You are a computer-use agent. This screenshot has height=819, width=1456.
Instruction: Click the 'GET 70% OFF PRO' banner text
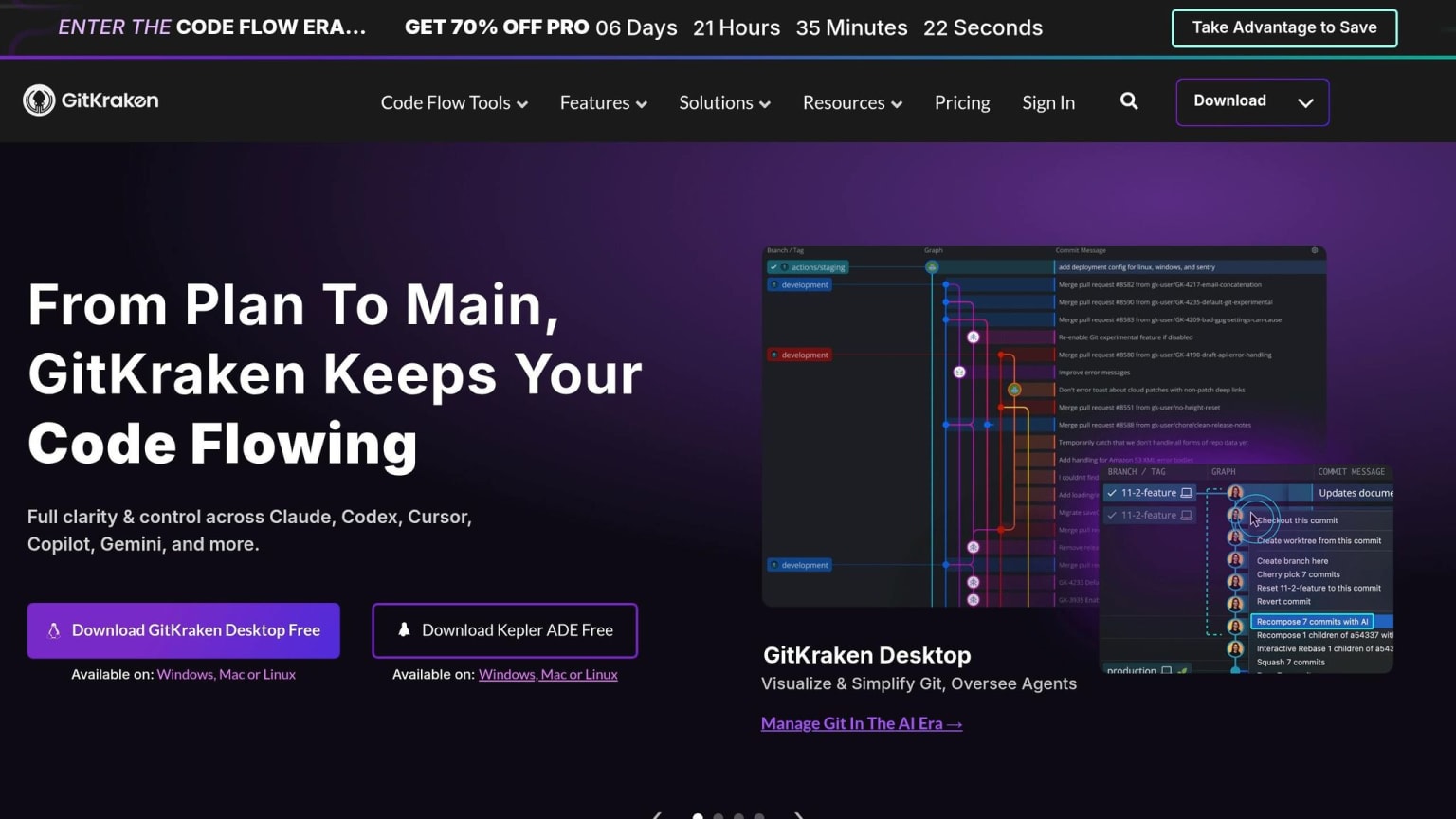pos(497,27)
